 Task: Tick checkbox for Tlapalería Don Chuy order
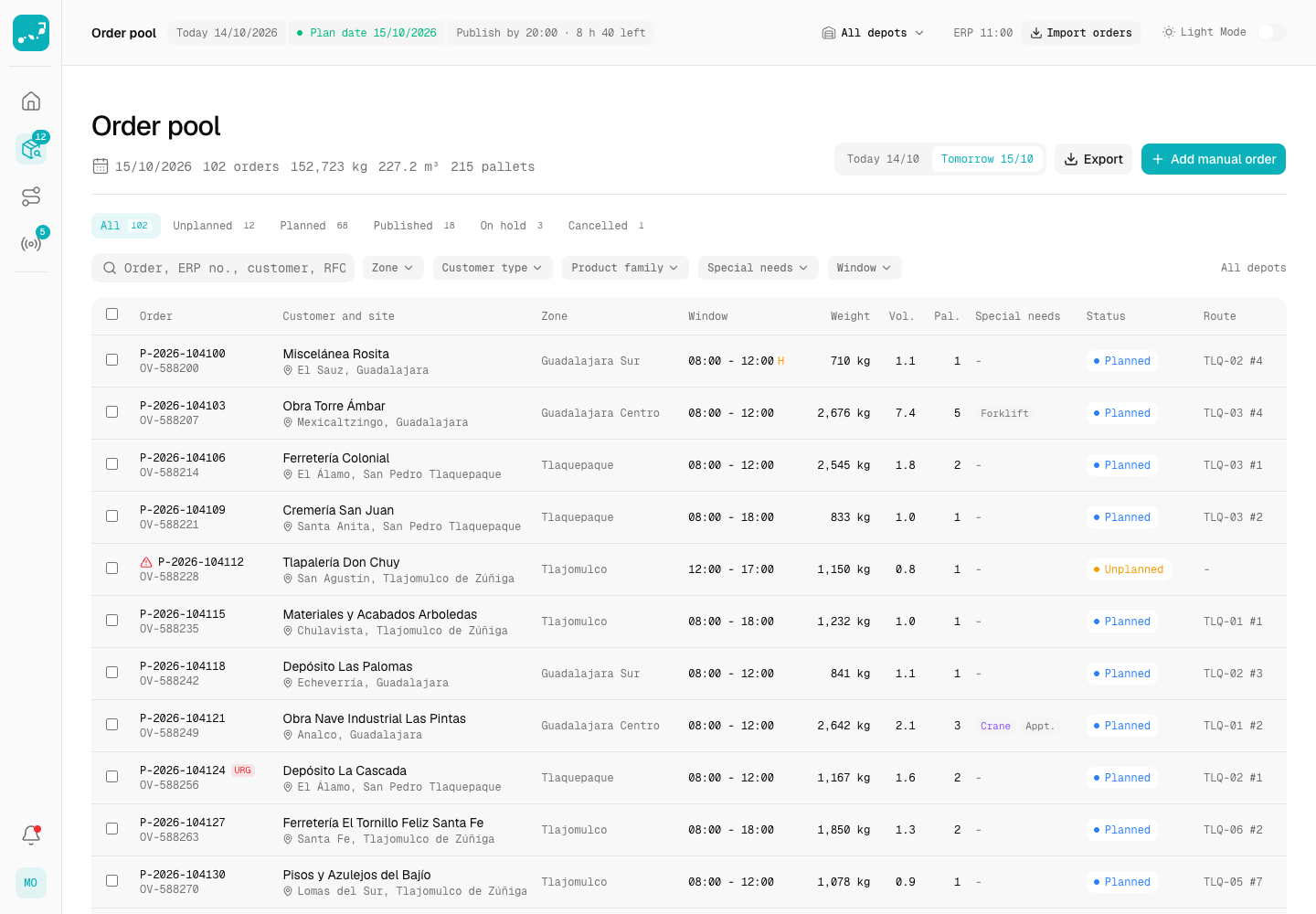[112, 569]
